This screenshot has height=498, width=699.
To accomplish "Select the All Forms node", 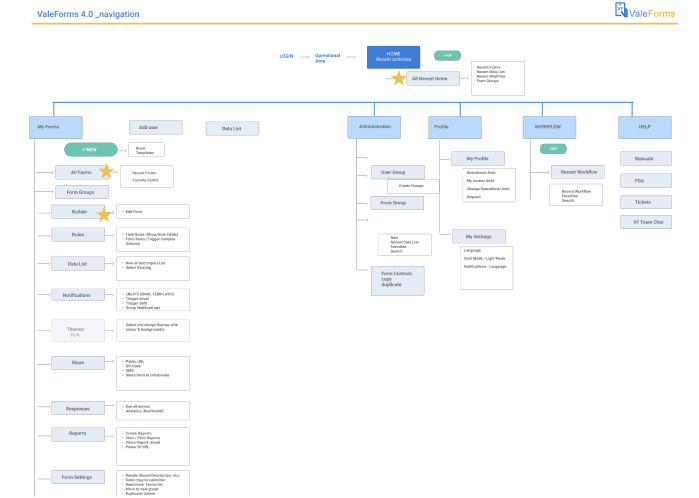I will (x=82, y=173).
